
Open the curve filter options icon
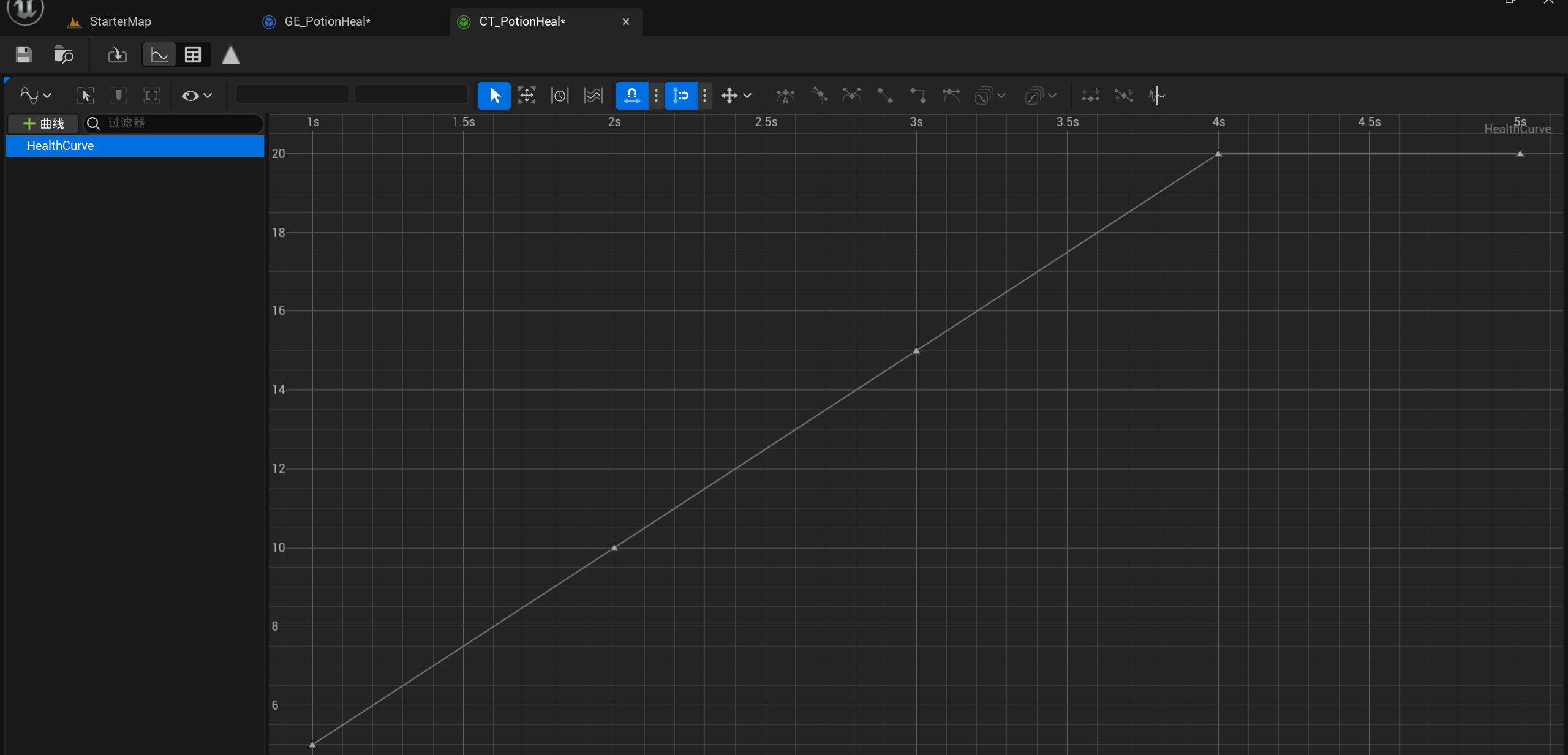tap(1156, 96)
